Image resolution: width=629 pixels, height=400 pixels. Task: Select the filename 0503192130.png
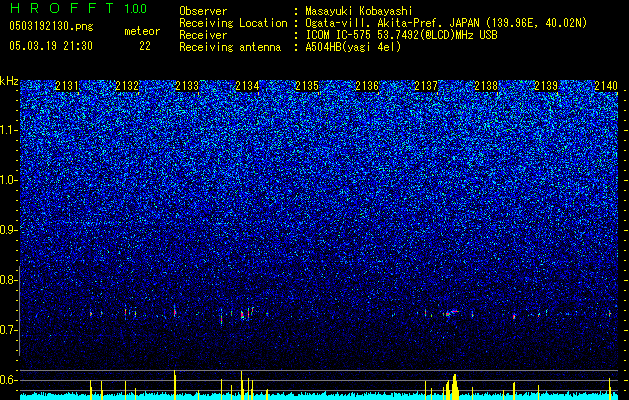(51, 26)
